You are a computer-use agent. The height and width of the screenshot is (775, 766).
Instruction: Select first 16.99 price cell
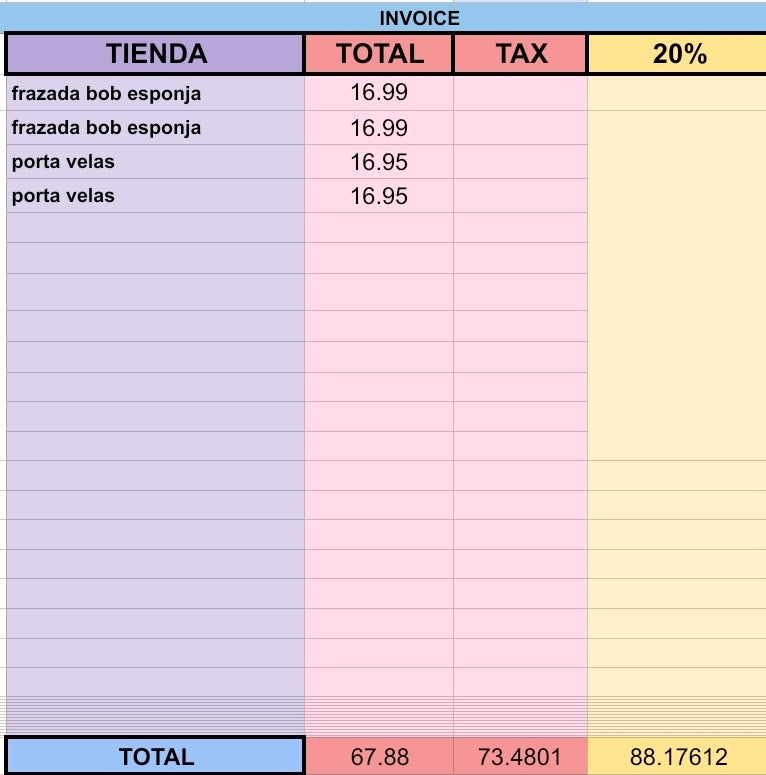pyautogui.click(x=379, y=93)
